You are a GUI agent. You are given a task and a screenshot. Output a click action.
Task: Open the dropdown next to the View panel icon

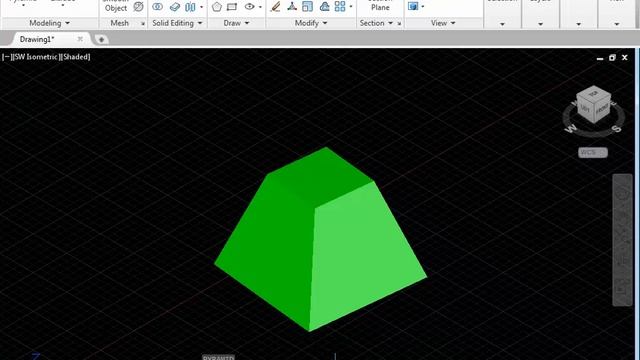(423, 7)
